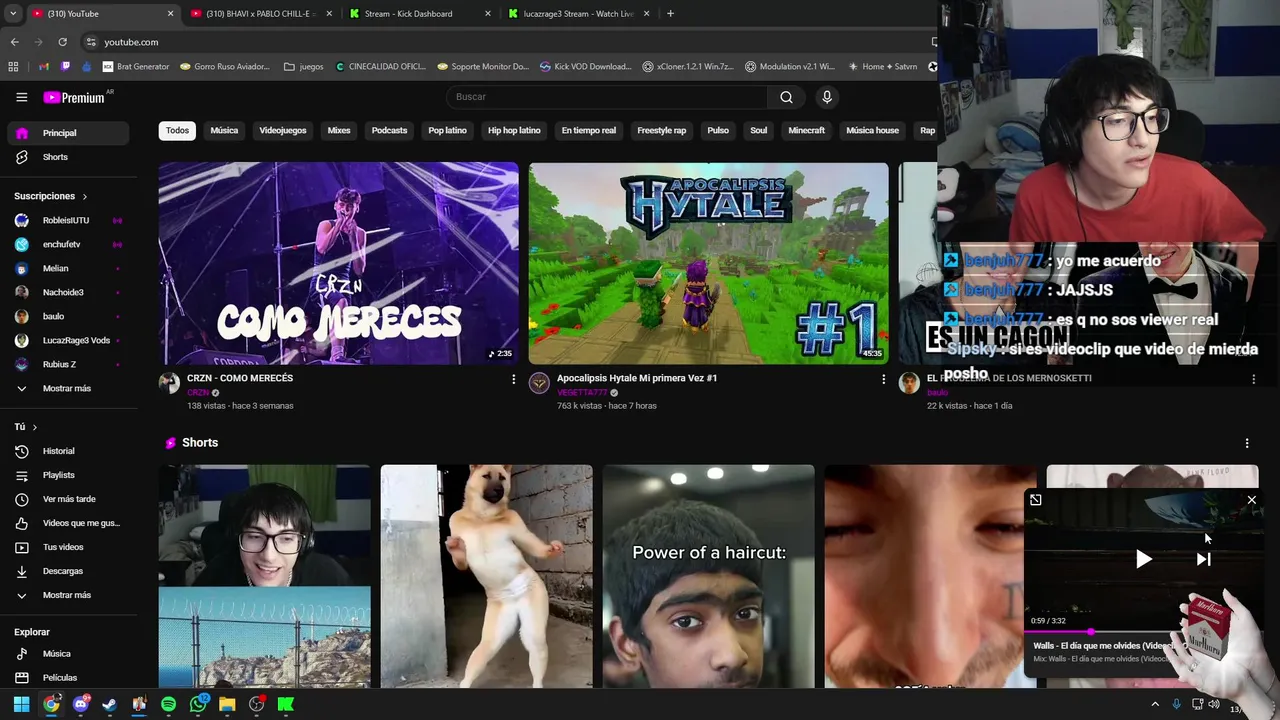1280x720 pixels.
Task: Open Tus videos in the sidebar
Action: point(68,547)
